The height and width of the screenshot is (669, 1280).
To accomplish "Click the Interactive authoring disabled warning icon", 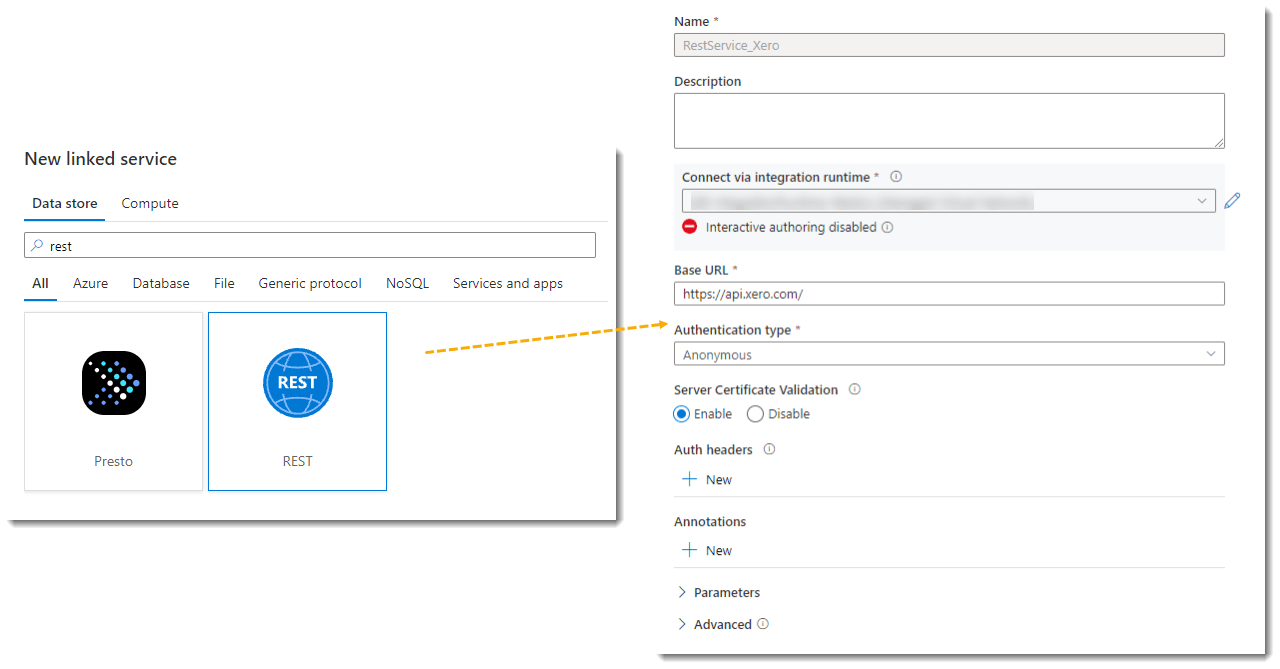I will pos(688,226).
